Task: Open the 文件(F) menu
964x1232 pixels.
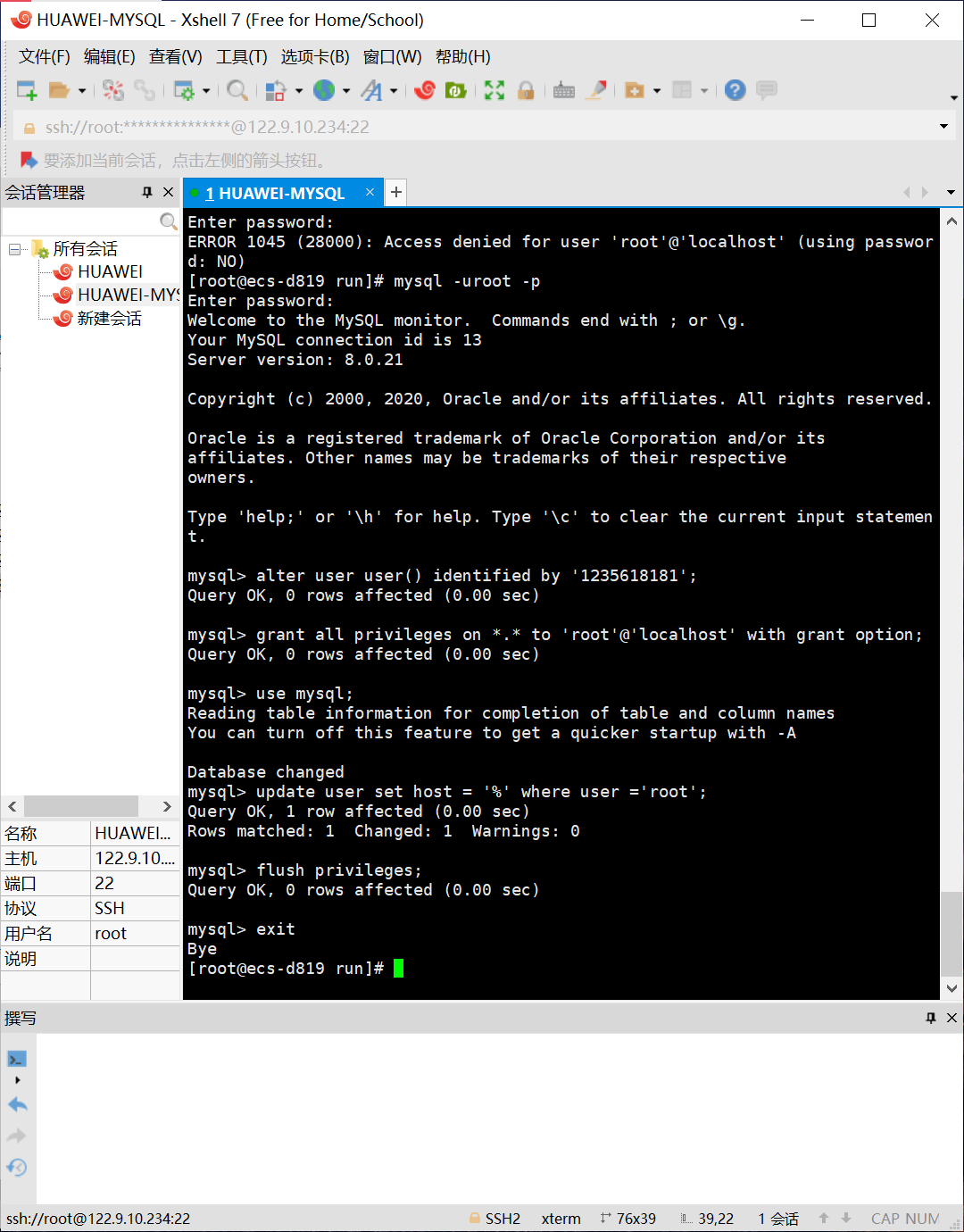Action: coord(45,57)
